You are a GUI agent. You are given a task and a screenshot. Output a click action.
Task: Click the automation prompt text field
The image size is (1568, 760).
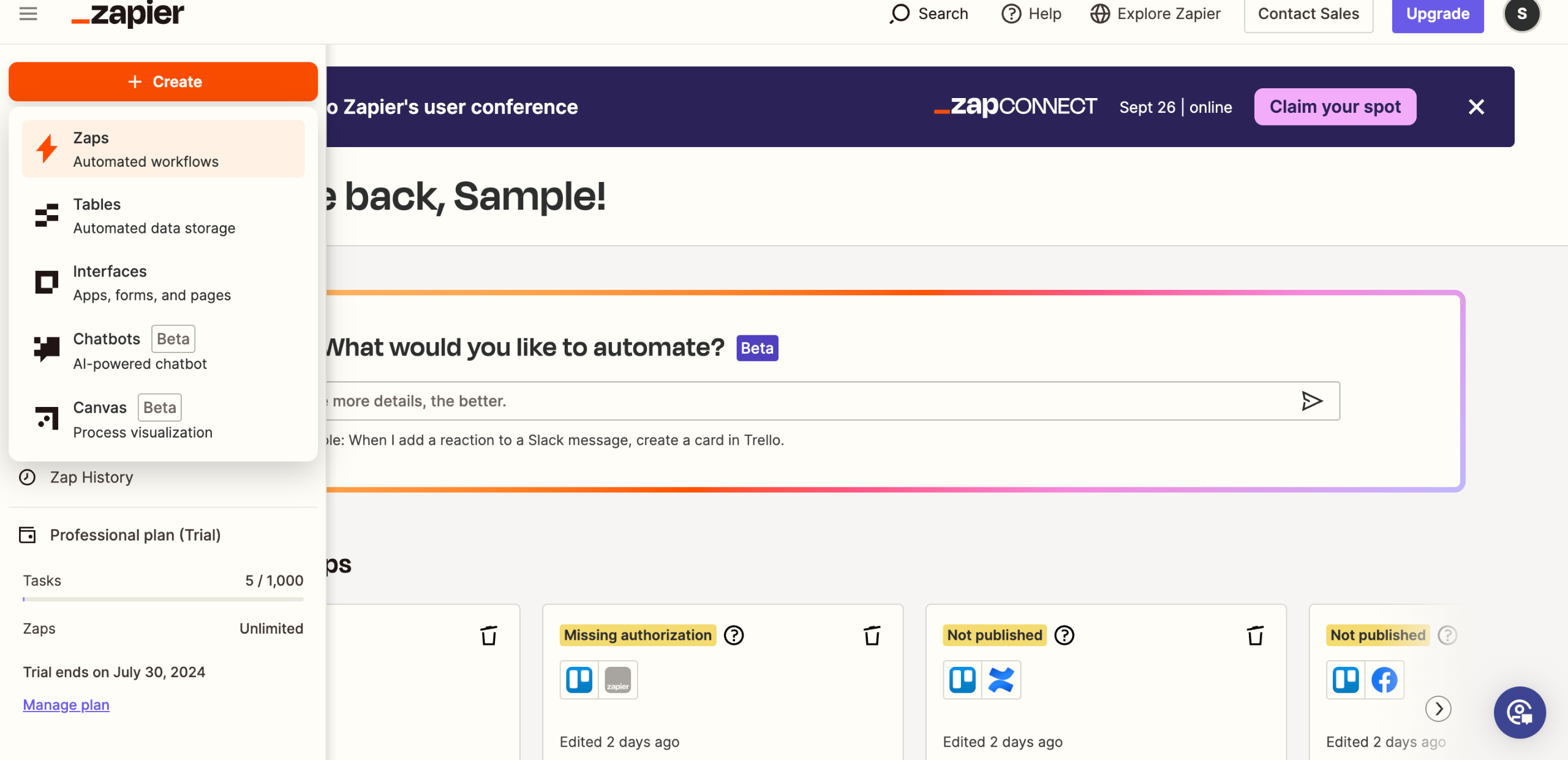(x=796, y=401)
